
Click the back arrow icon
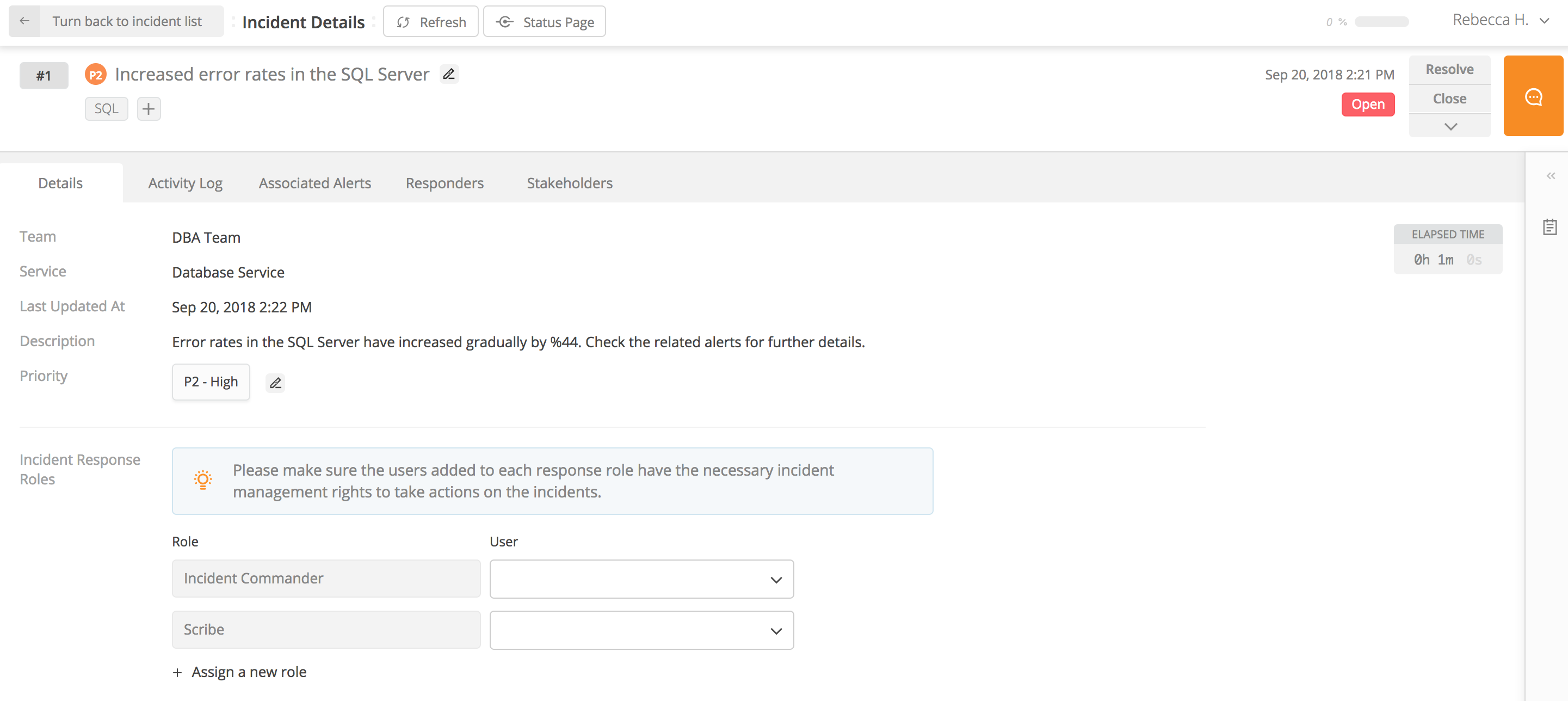[x=24, y=21]
